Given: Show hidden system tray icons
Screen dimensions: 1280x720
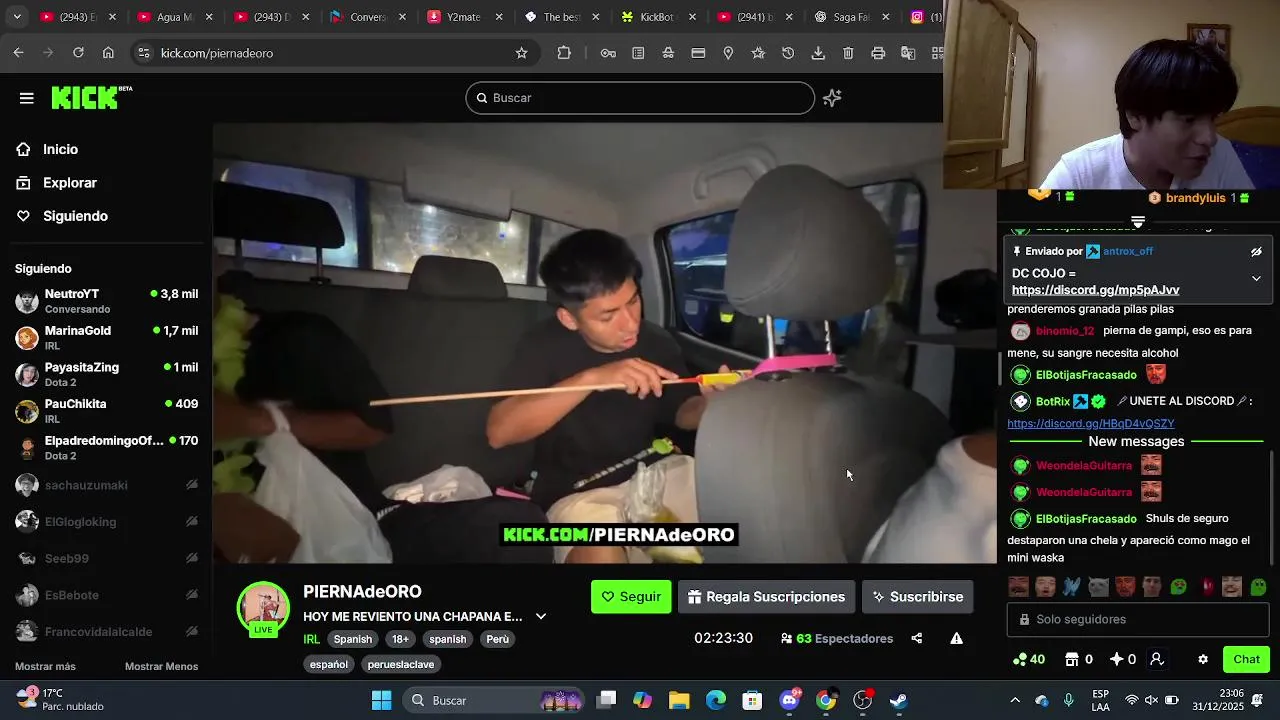Looking at the screenshot, I should tap(1015, 700).
